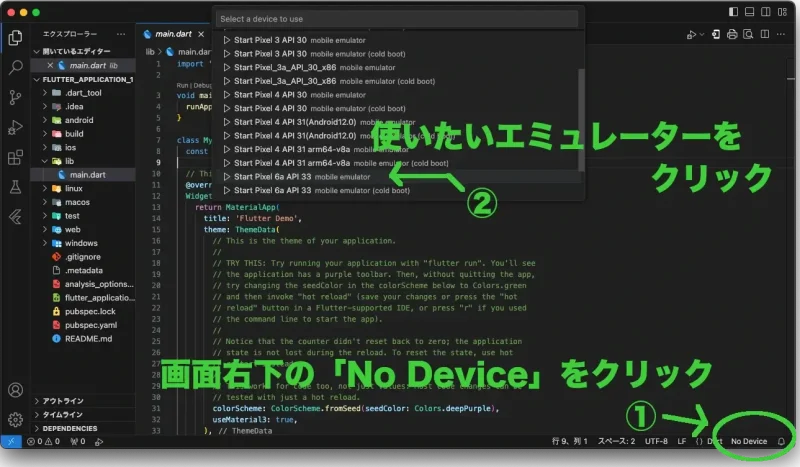
Task: Toggle secondary sidebar layout icon
Action: coord(766,12)
